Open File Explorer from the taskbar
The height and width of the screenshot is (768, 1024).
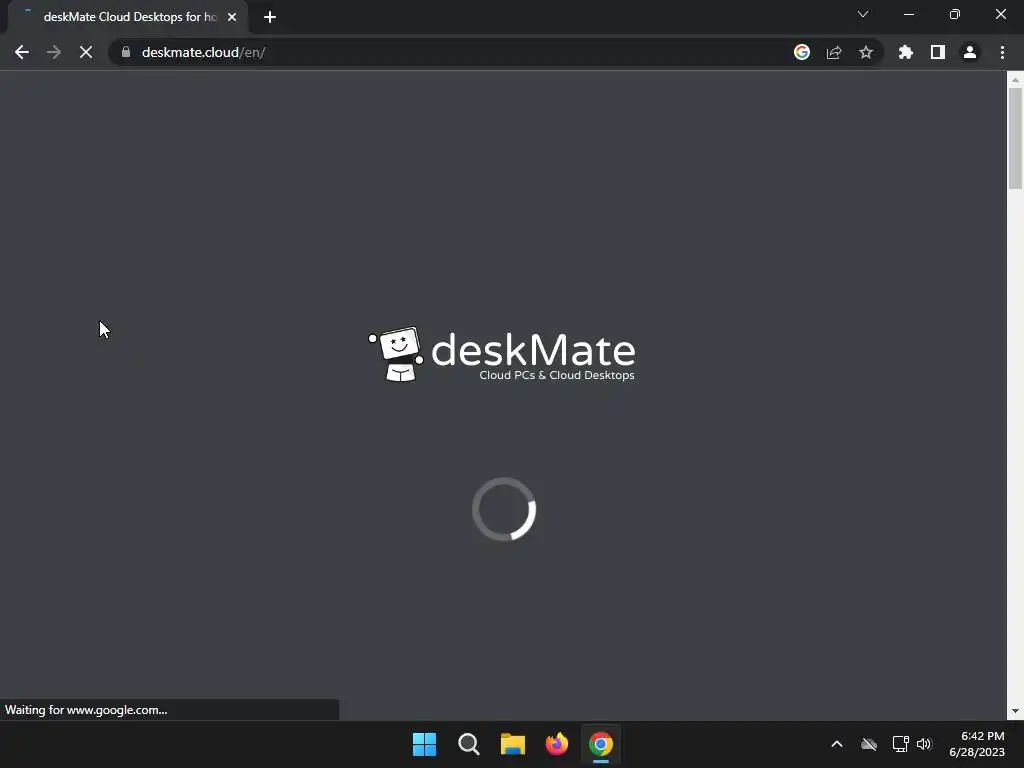click(513, 744)
